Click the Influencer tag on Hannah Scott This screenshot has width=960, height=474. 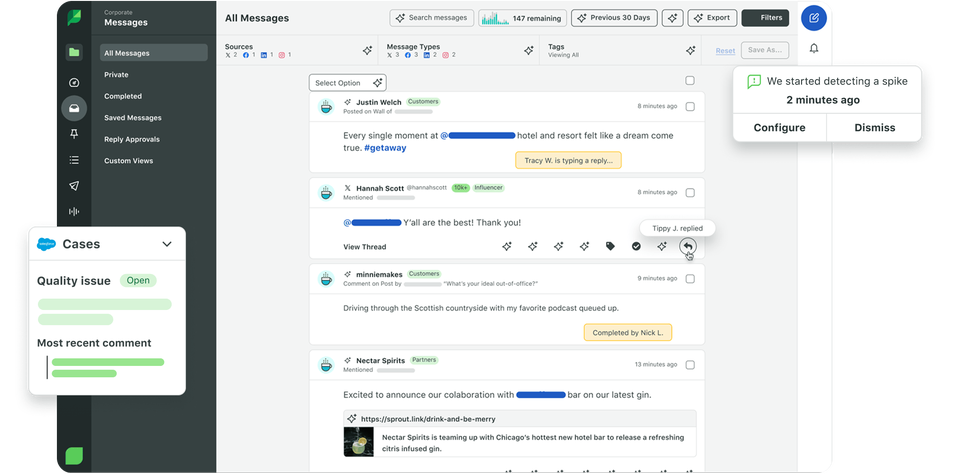tap(488, 188)
